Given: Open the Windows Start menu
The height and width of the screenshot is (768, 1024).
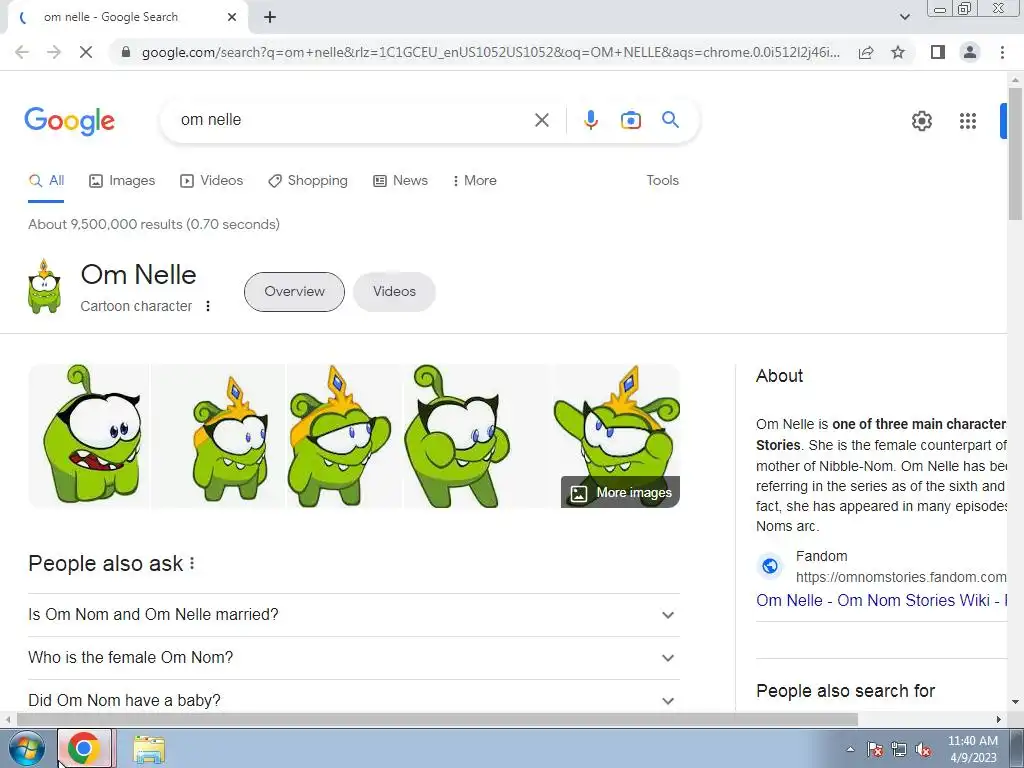Looking at the screenshot, I should 26,748.
